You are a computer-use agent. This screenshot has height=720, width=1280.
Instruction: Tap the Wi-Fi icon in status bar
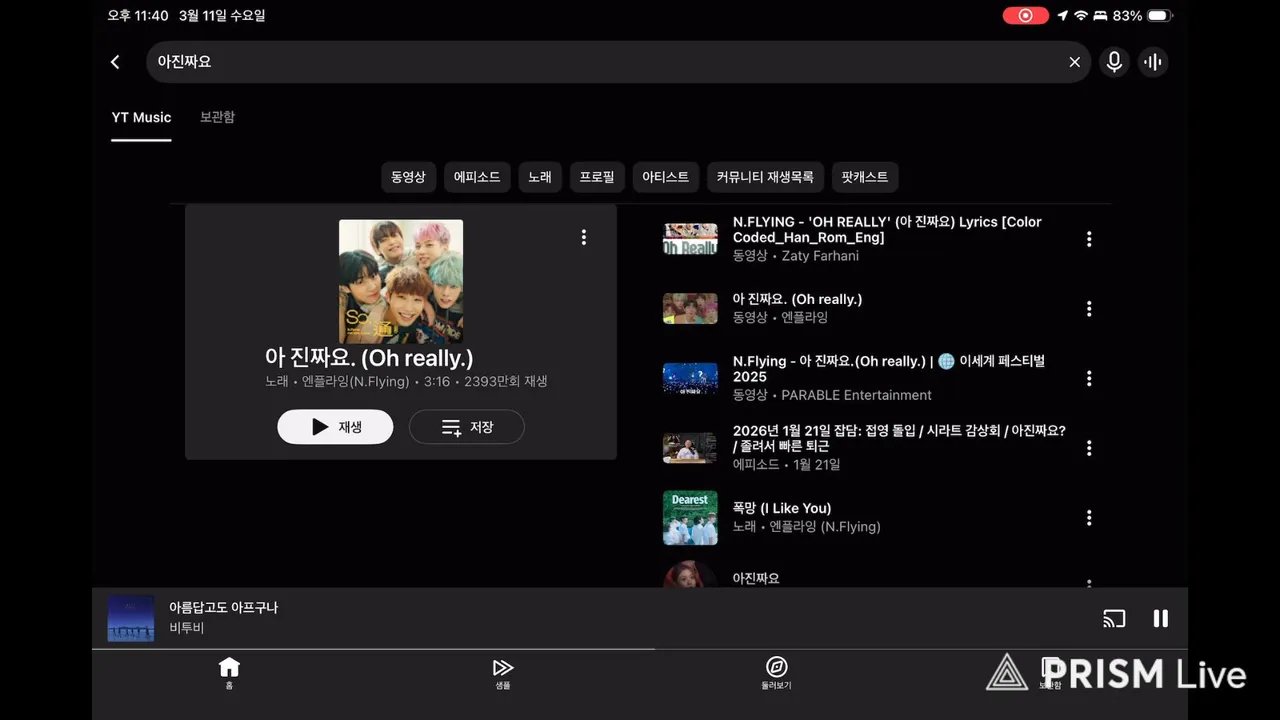tap(1081, 15)
